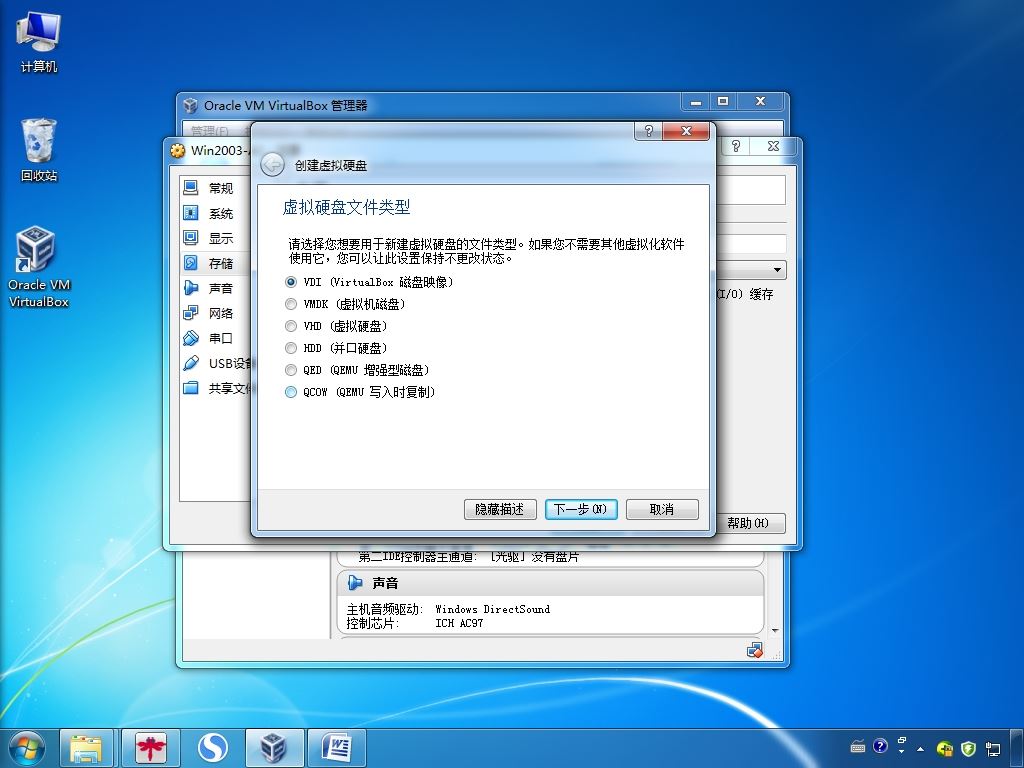The image size is (1024, 768).
Task: Cancel the wizard with 取消 button
Action: [662, 509]
